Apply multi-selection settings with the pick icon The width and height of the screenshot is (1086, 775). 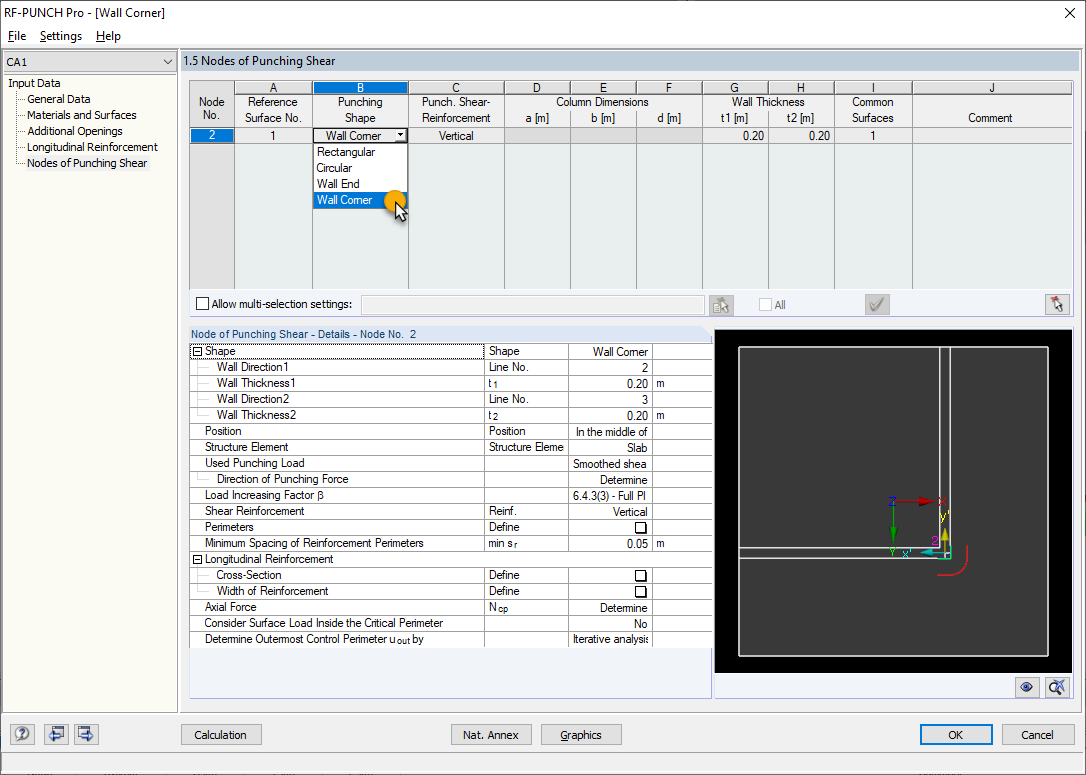click(x=721, y=305)
